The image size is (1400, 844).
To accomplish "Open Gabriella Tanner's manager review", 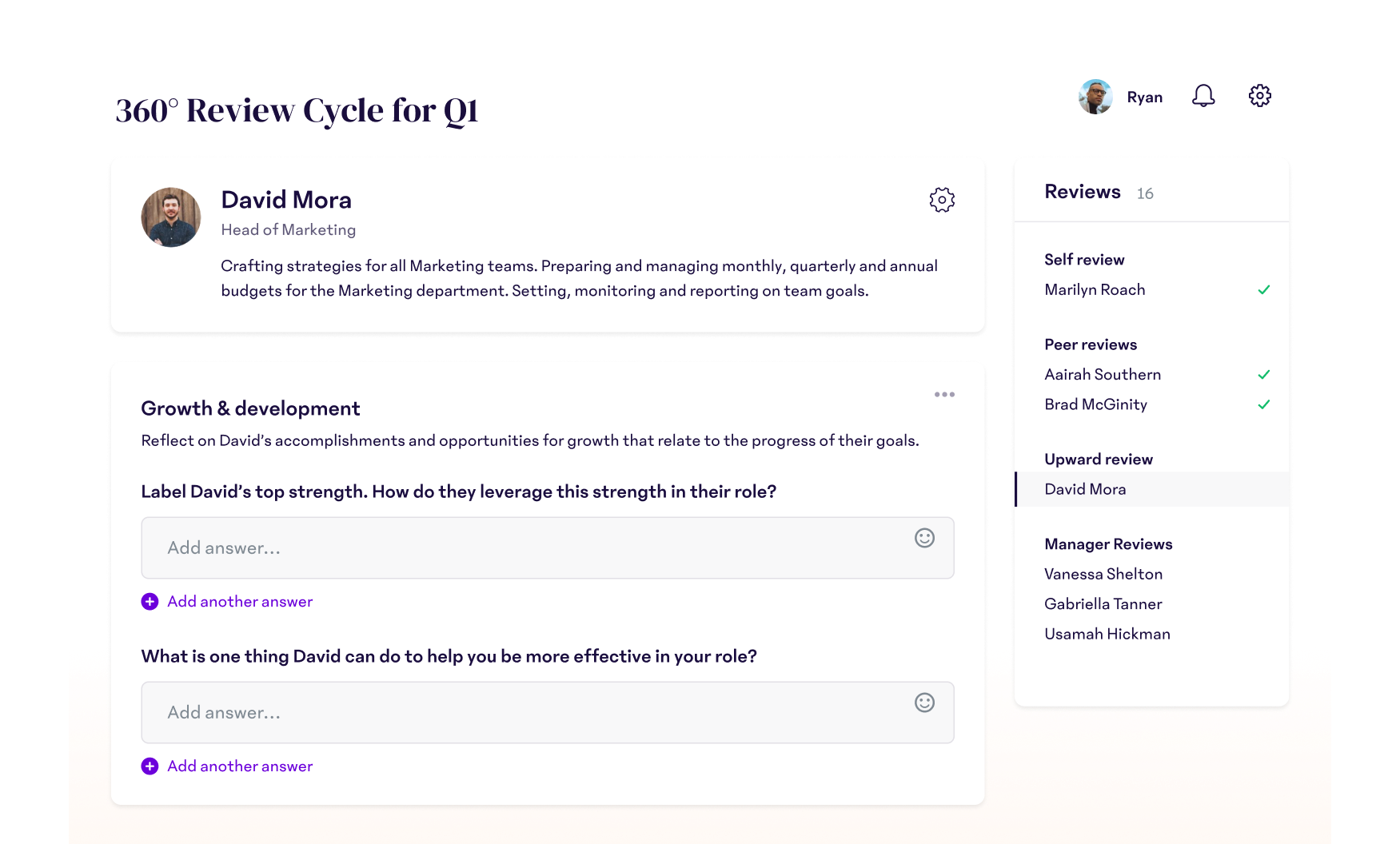I will 1103,604.
